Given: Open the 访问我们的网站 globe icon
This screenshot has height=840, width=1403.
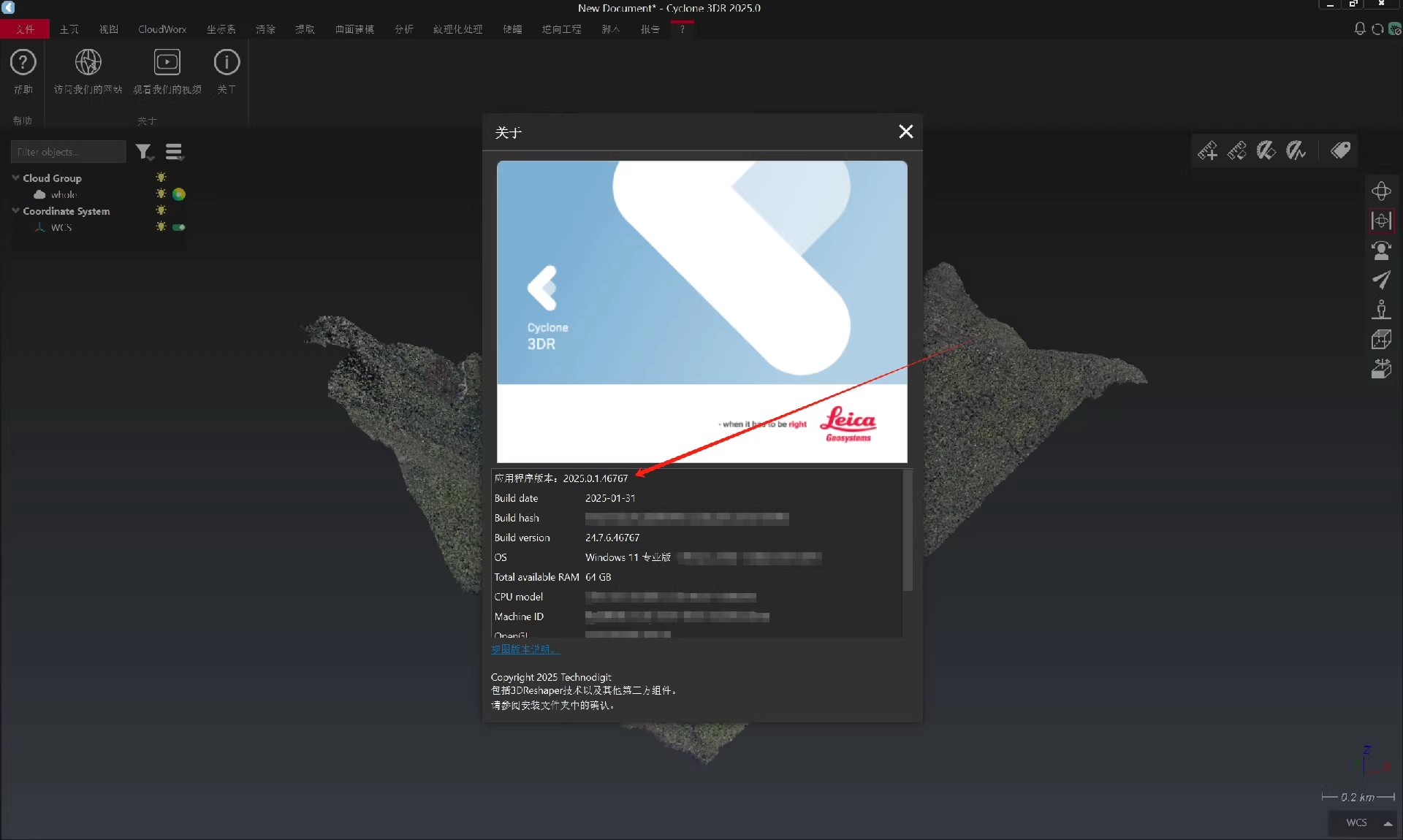Looking at the screenshot, I should coord(88,63).
